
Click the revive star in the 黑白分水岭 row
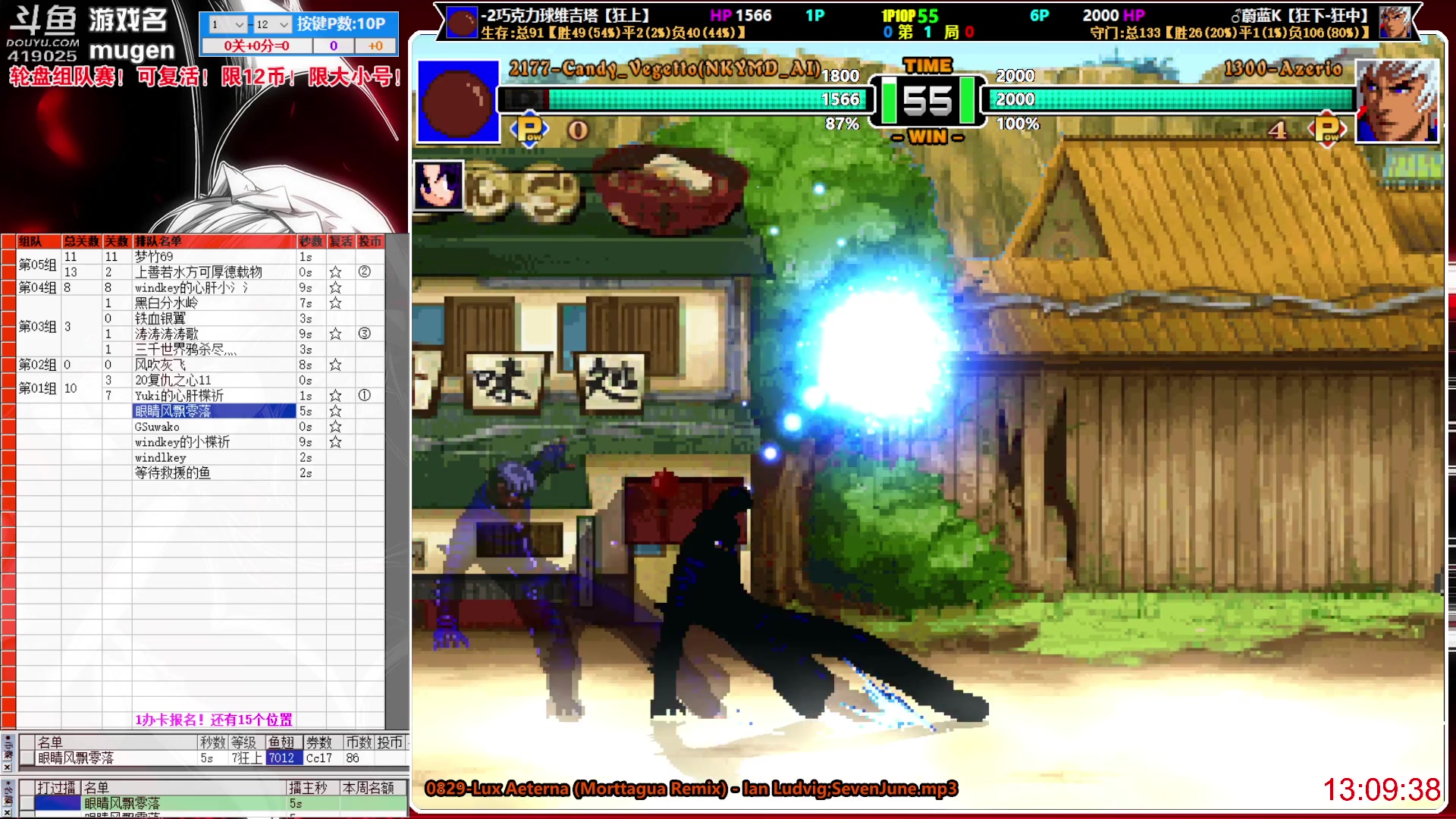[x=335, y=303]
